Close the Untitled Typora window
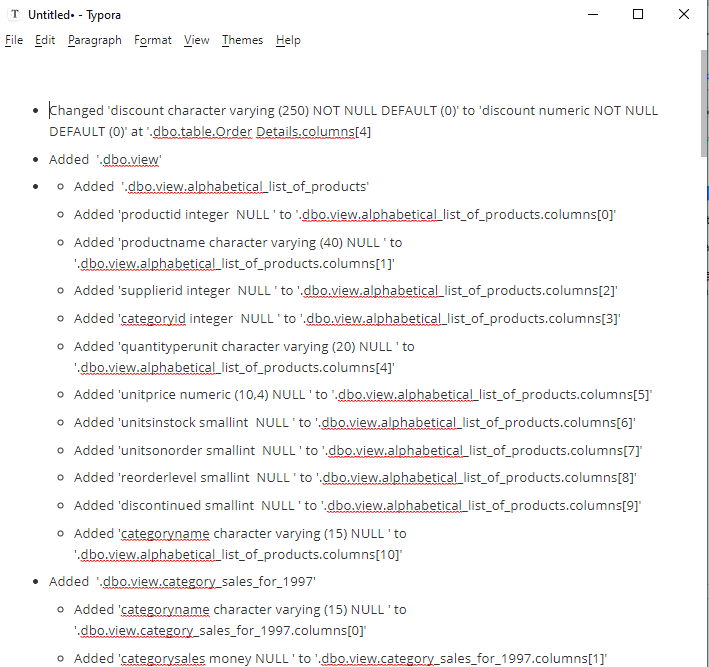Image resolution: width=709 pixels, height=667 pixels. 684,15
